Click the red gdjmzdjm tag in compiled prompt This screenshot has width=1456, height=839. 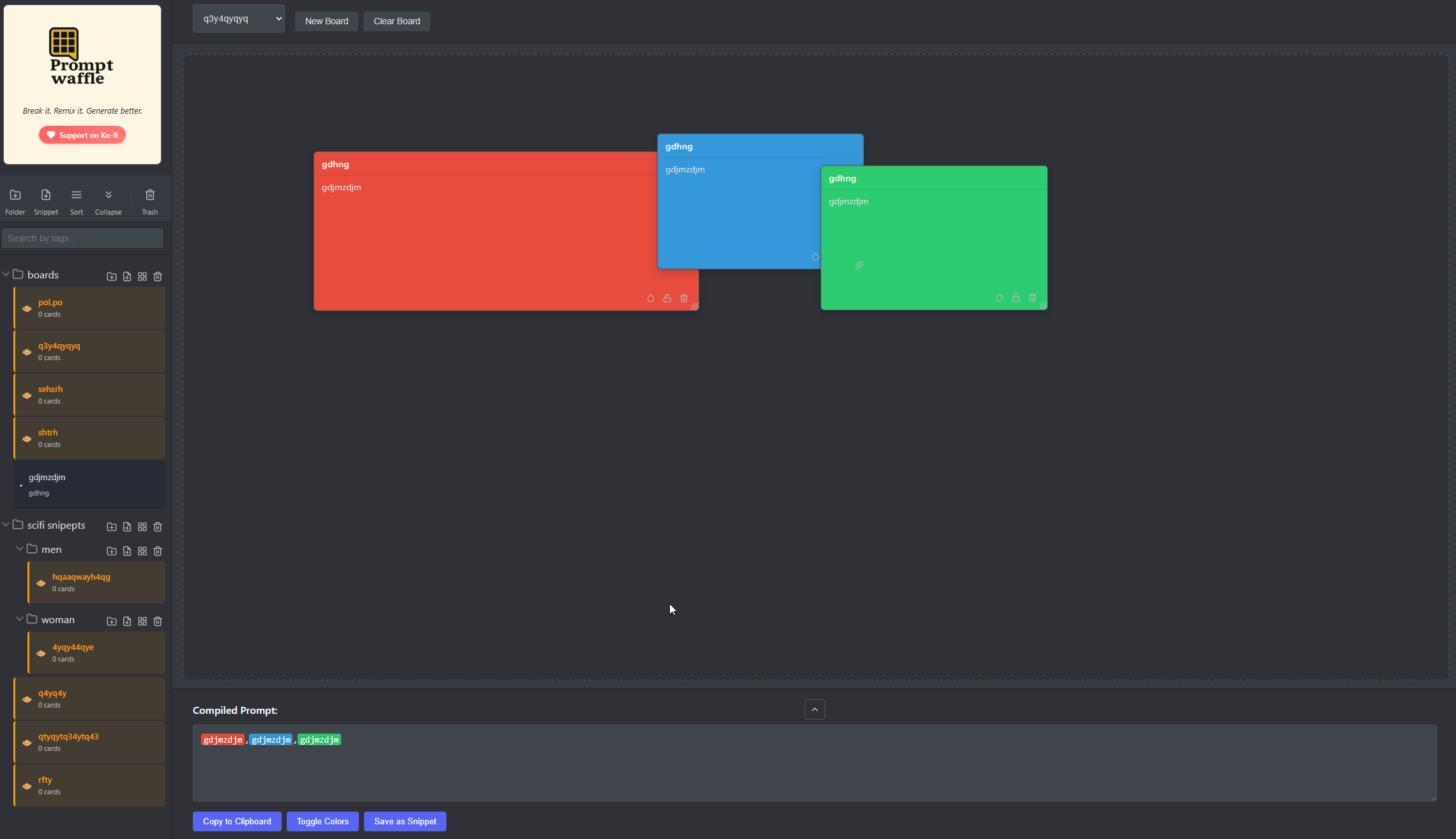coord(223,739)
